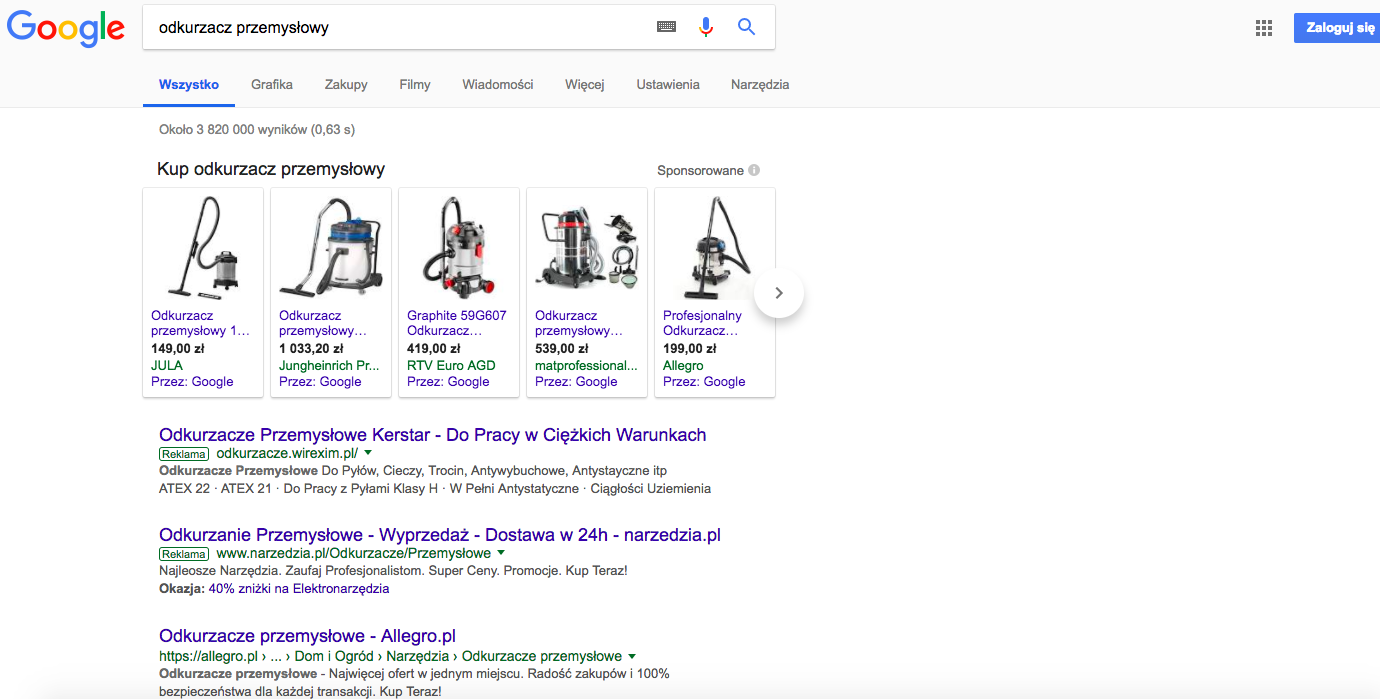Sign in with Zaloguj się button
Image resolution: width=1380 pixels, height=699 pixels.
coord(1337,28)
